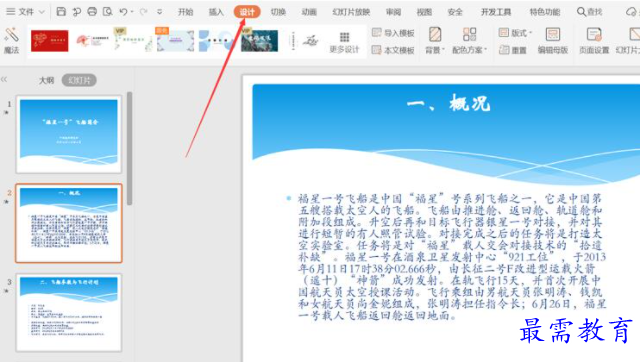
Task: Click the icon right of the save button
Action: tap(76, 12)
